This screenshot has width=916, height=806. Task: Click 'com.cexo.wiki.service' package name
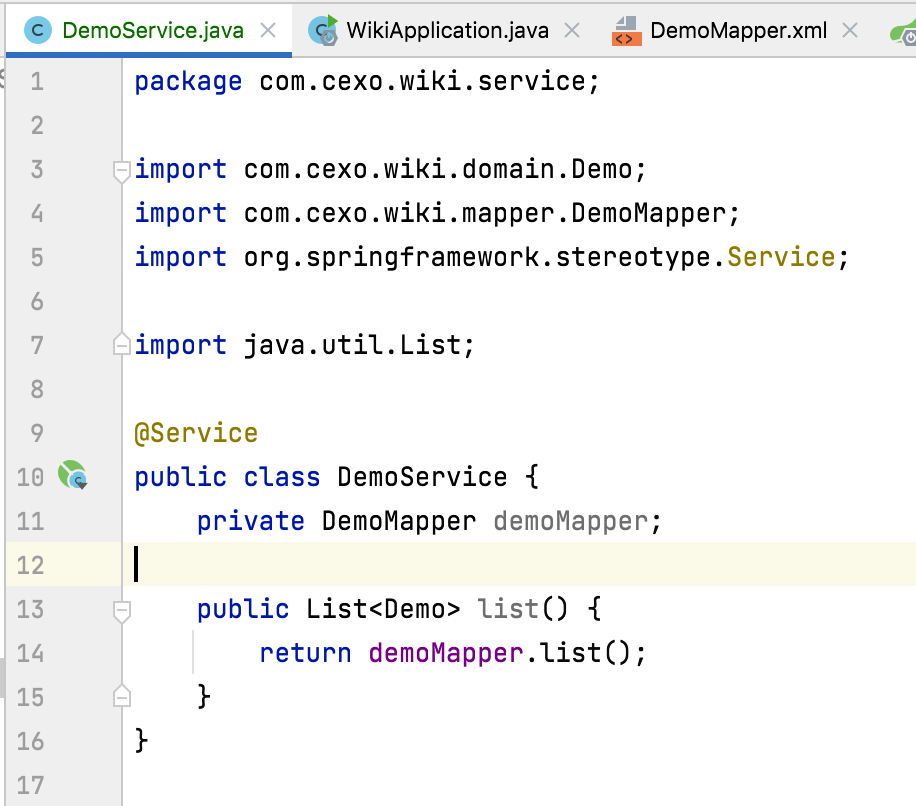point(422,81)
